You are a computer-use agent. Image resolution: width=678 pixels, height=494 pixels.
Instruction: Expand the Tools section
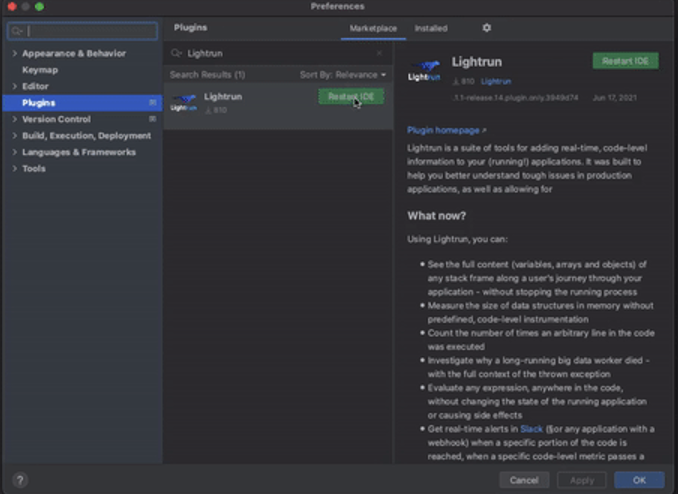14,168
